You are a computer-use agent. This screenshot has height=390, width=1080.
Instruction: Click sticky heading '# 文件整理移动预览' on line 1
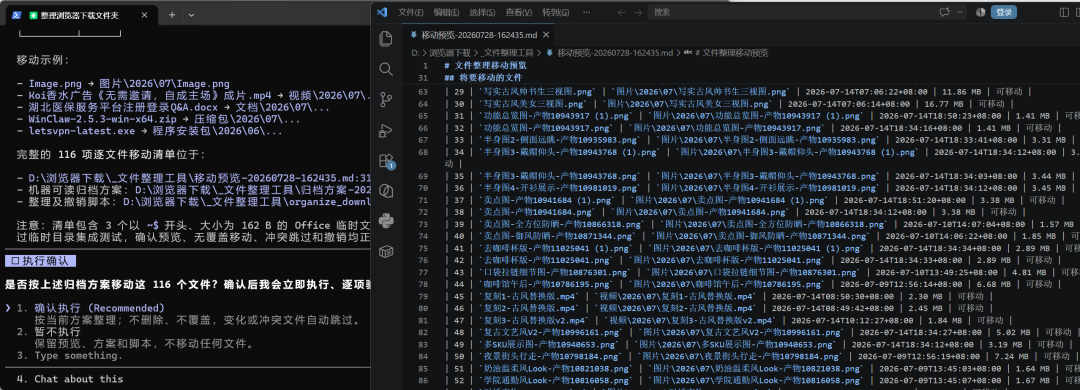486,65
